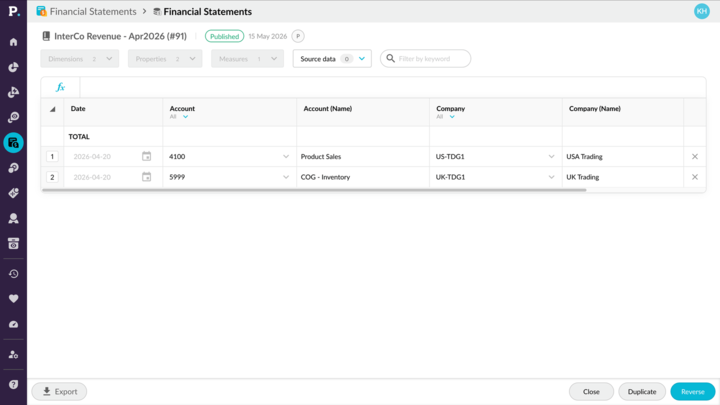
Task: Click the Product Sales cell
Action: click(363, 157)
